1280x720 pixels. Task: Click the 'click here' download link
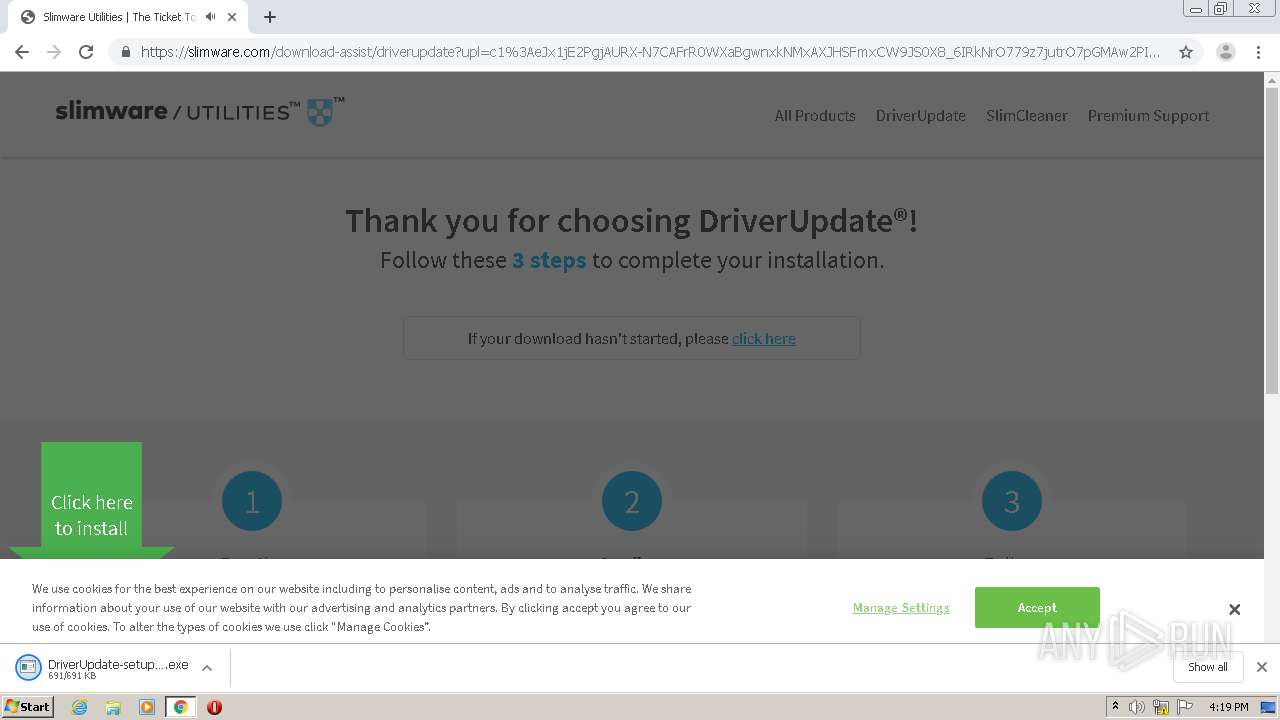pos(764,339)
